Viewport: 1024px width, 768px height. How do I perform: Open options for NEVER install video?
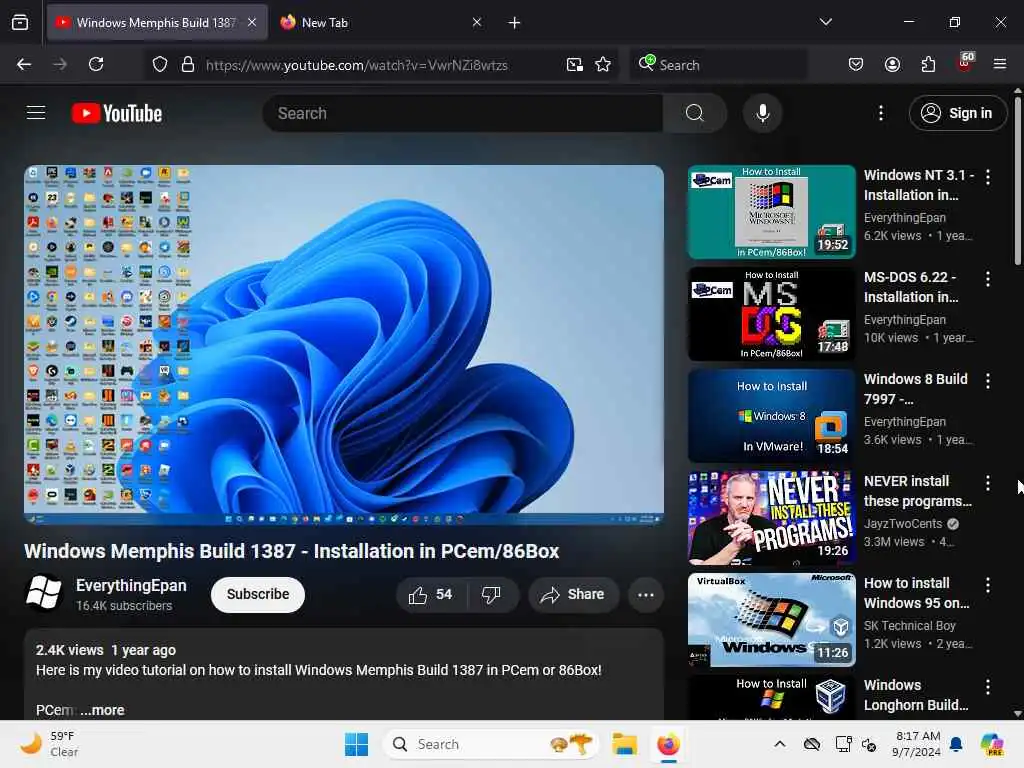click(987, 483)
